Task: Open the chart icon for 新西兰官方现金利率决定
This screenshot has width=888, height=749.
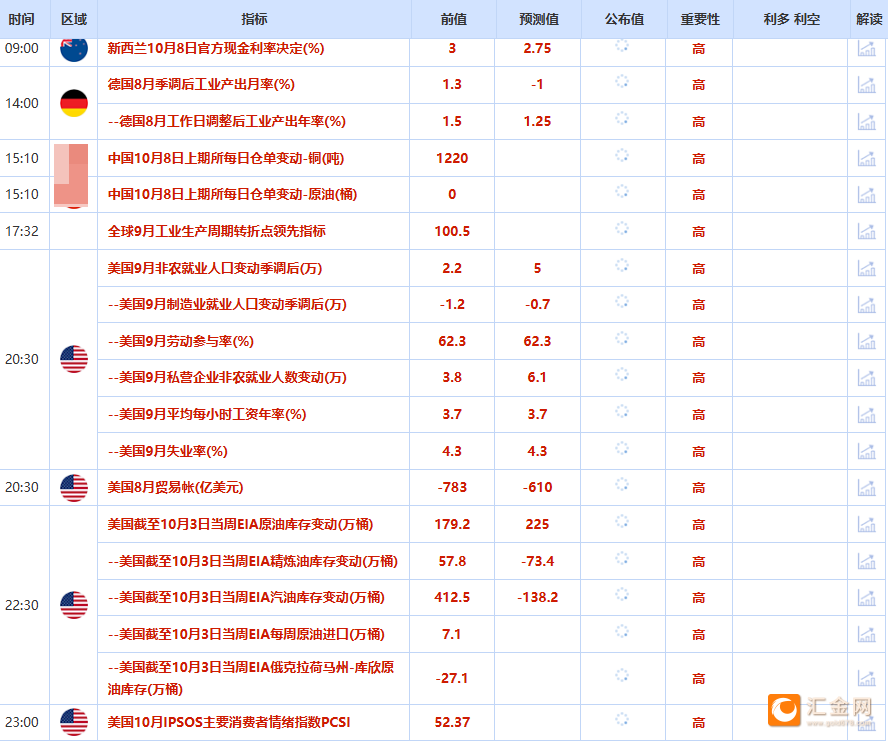Action: [866, 48]
